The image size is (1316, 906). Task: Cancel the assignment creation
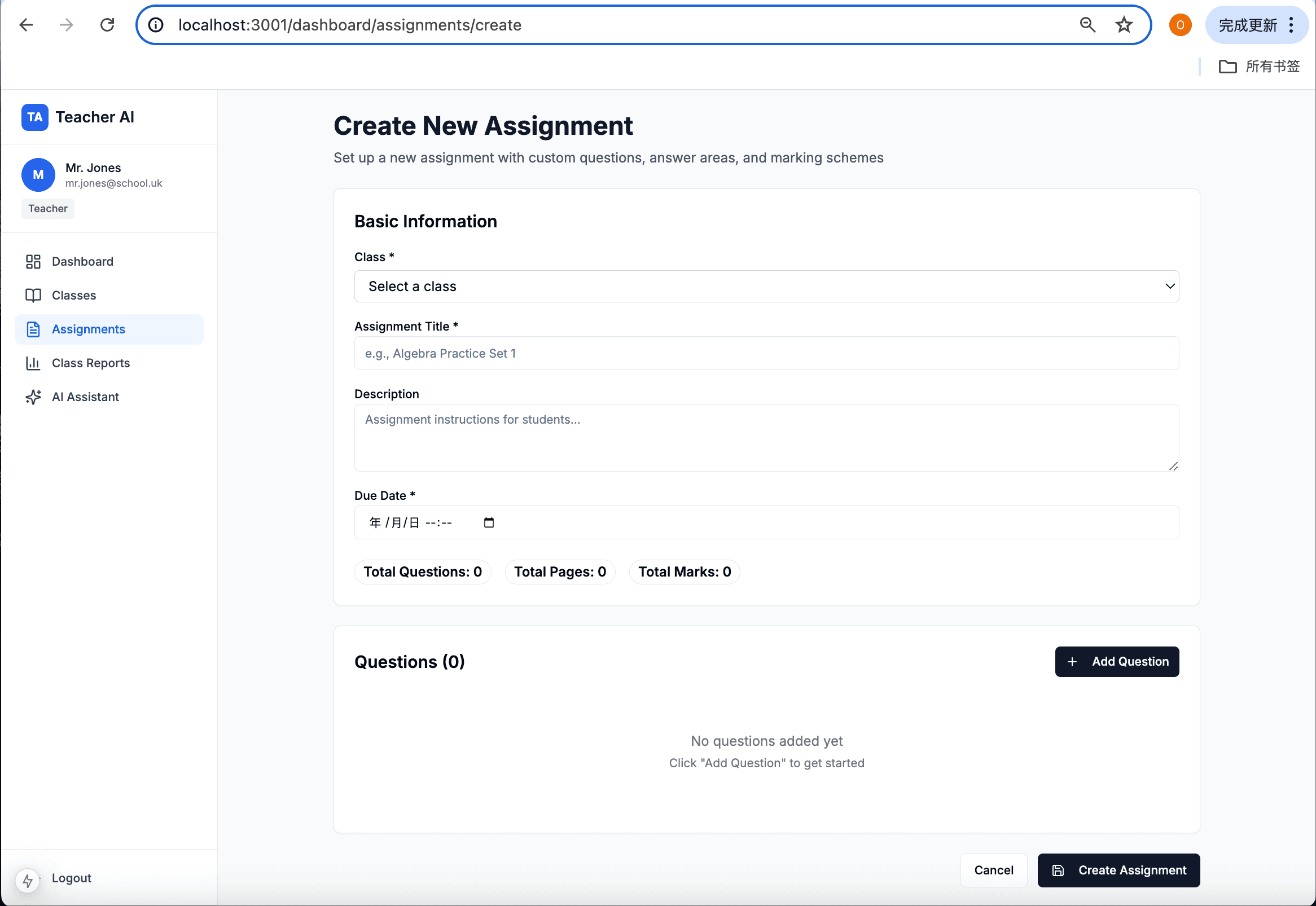point(994,870)
